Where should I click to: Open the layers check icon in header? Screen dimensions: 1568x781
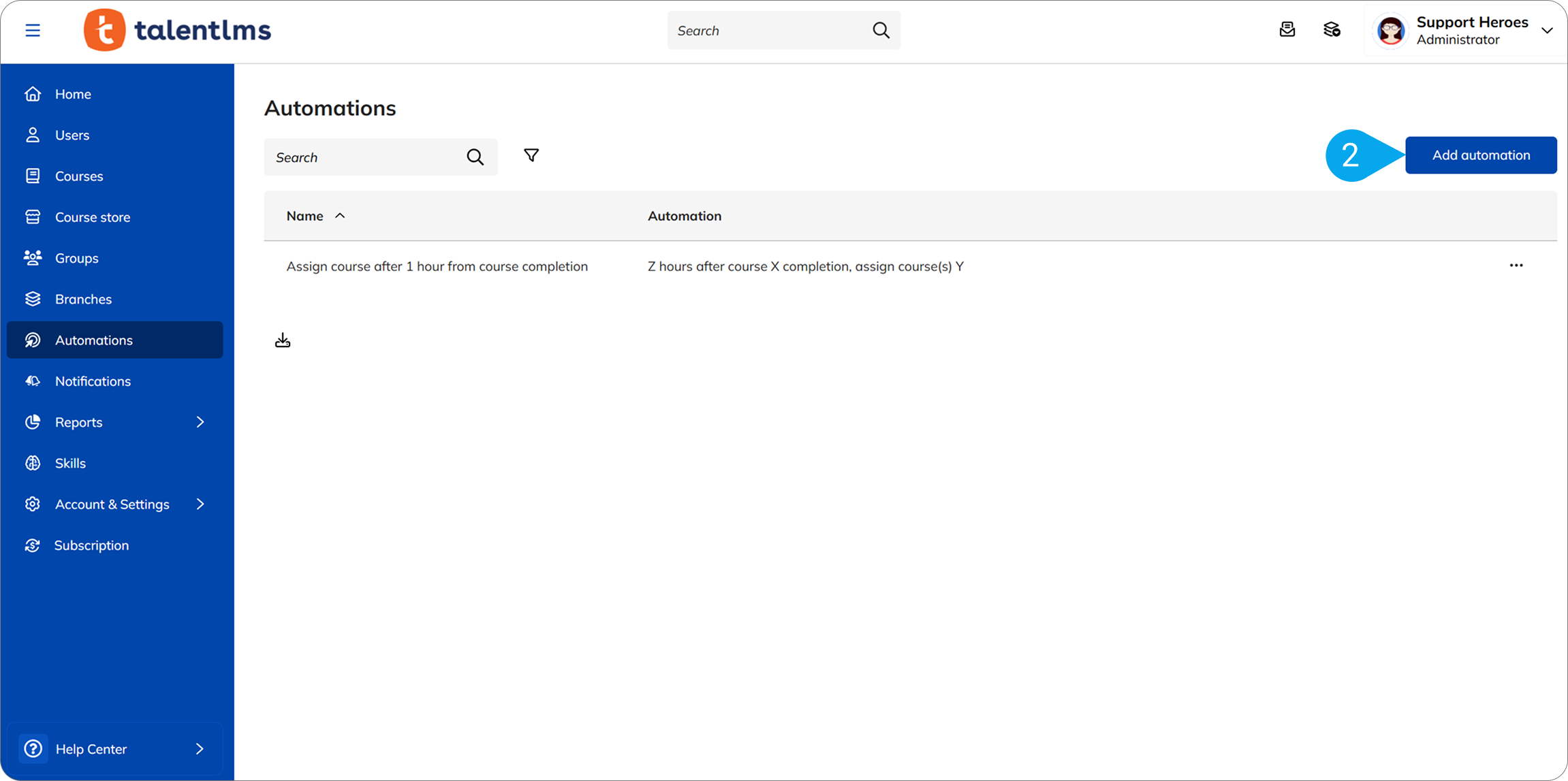[x=1332, y=30]
